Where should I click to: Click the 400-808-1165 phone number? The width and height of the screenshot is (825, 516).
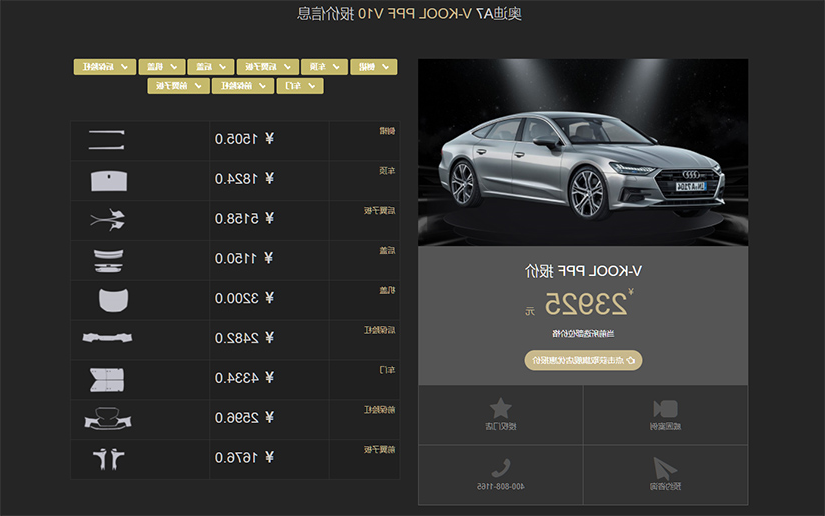point(500,487)
